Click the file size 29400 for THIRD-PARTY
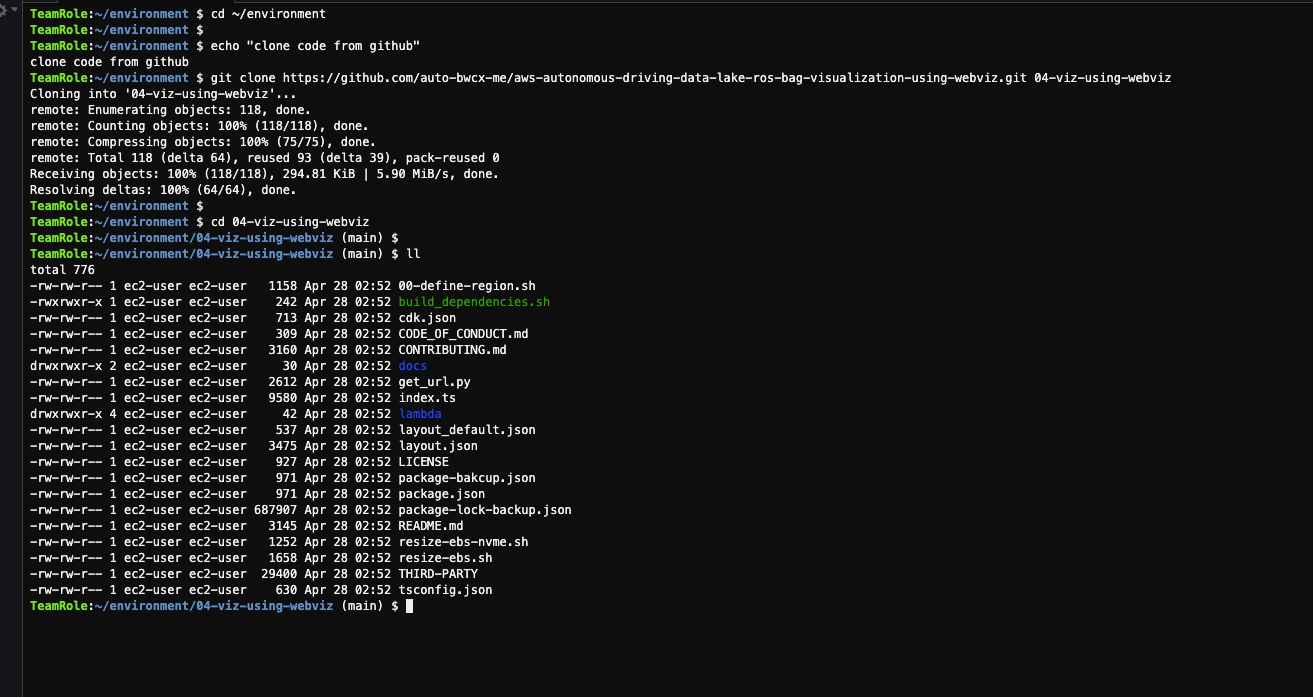Image resolution: width=1313 pixels, height=697 pixels. coord(279,574)
